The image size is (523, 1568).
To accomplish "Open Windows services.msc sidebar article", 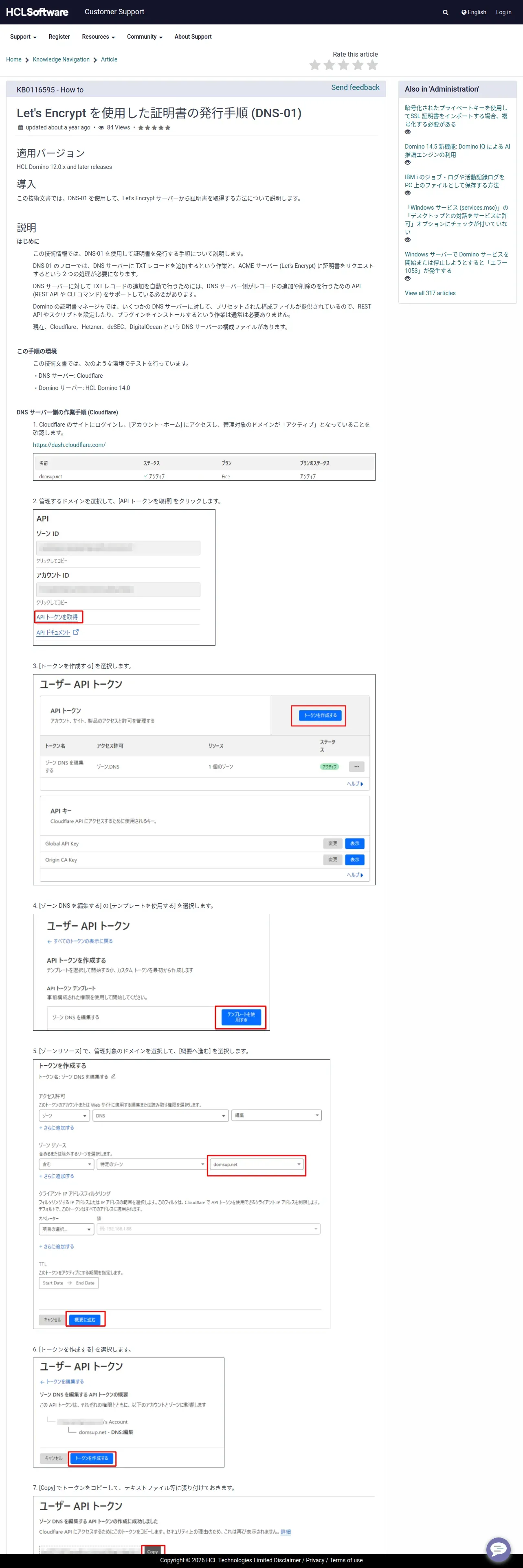I will pos(457,220).
